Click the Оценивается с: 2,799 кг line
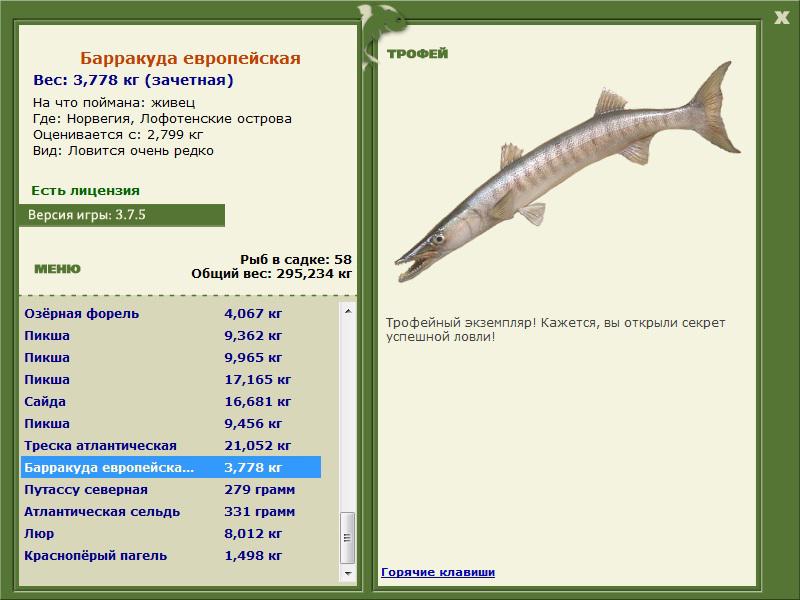 [118, 135]
